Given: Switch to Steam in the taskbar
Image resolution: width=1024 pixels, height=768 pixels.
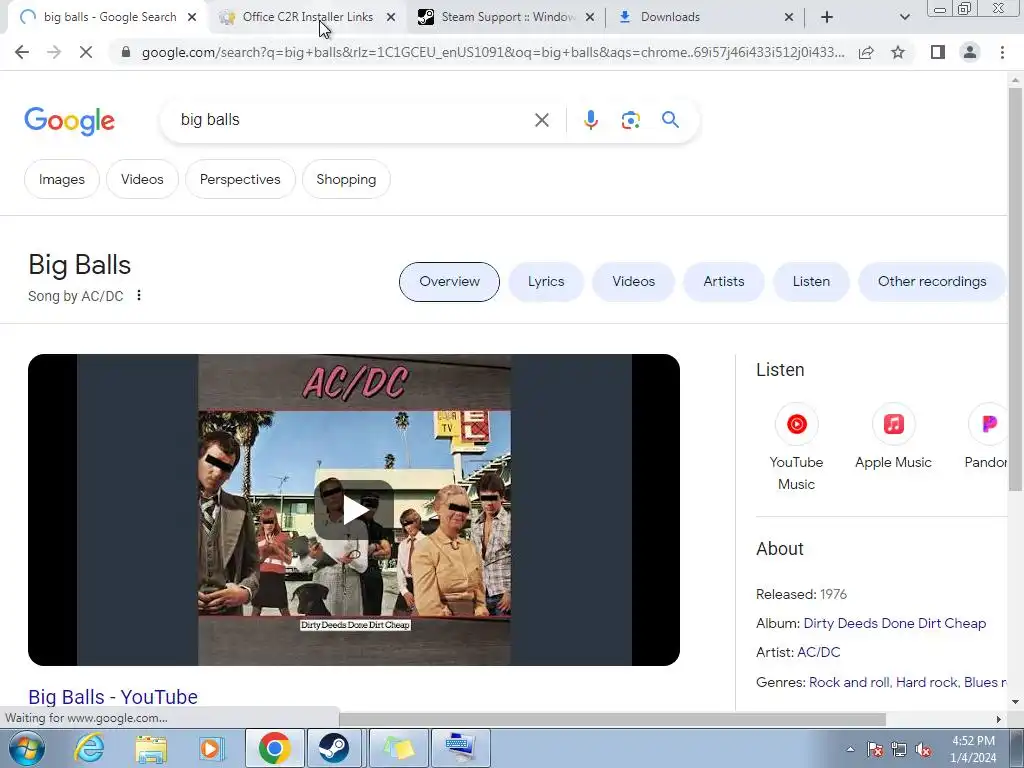Looking at the screenshot, I should coord(334,748).
